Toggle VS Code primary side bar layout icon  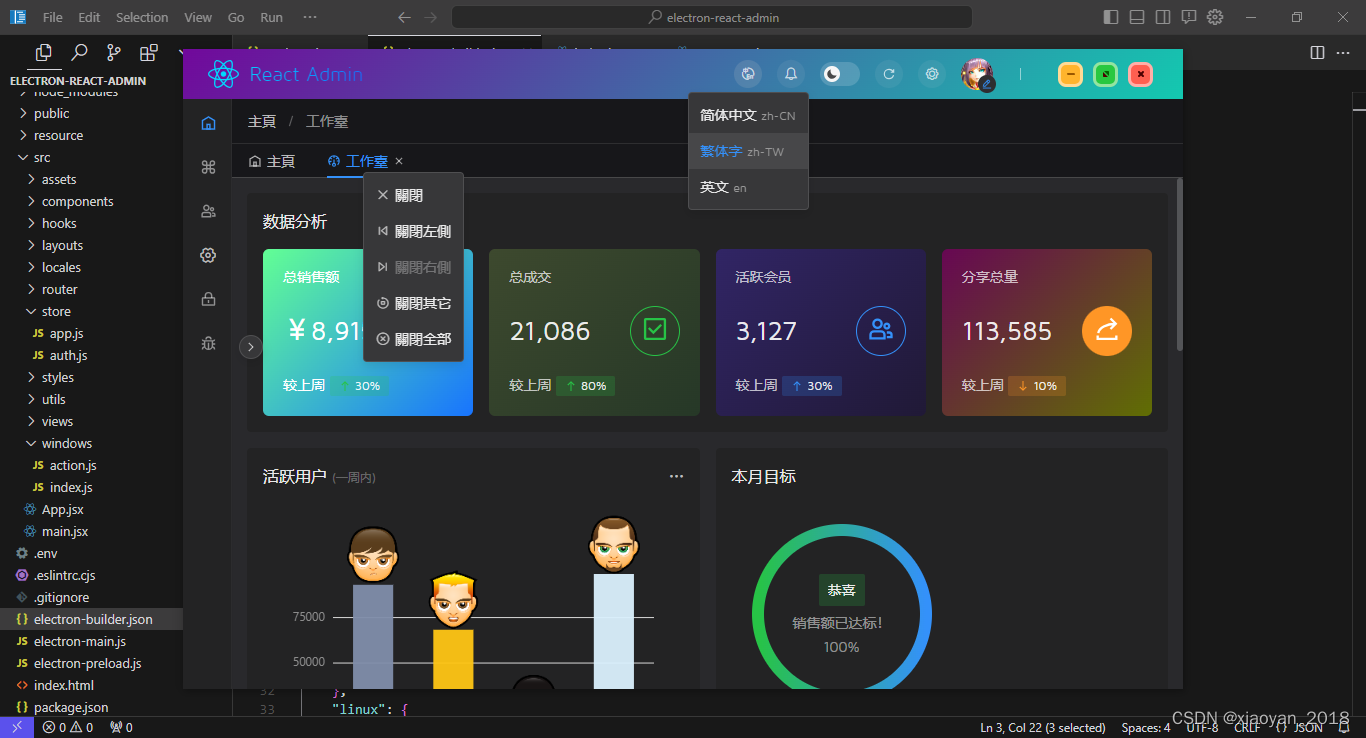pyautogui.click(x=1111, y=17)
